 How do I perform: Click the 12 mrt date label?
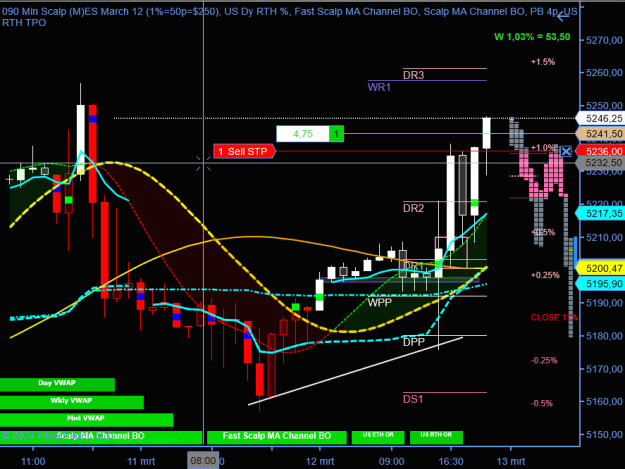pyautogui.click(x=320, y=461)
